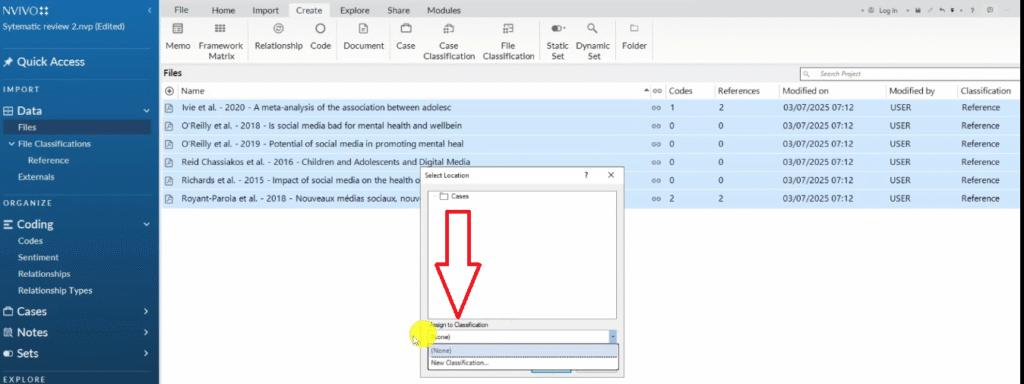Expand the Cases section
This screenshot has width=1024, height=384.
coord(146,312)
